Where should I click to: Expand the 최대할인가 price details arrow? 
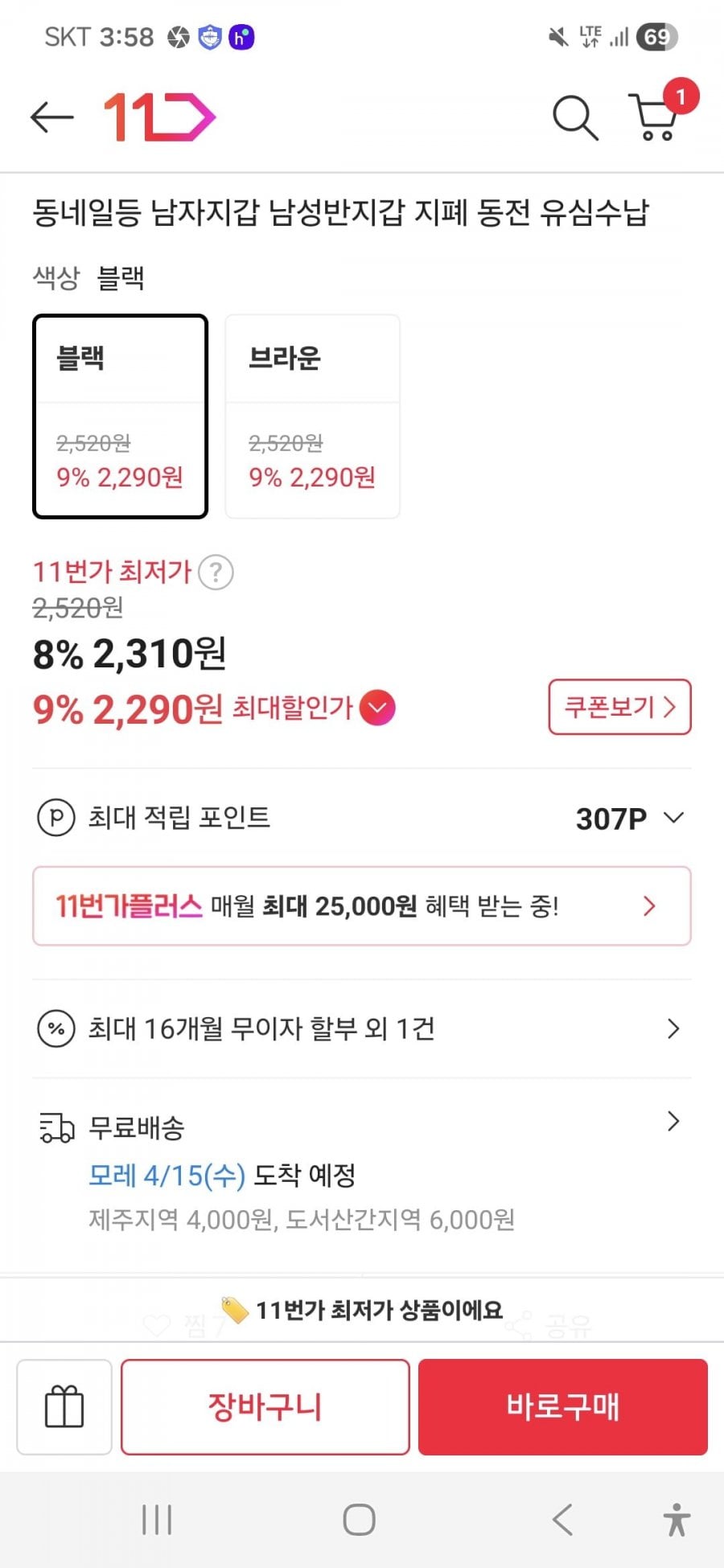[377, 708]
